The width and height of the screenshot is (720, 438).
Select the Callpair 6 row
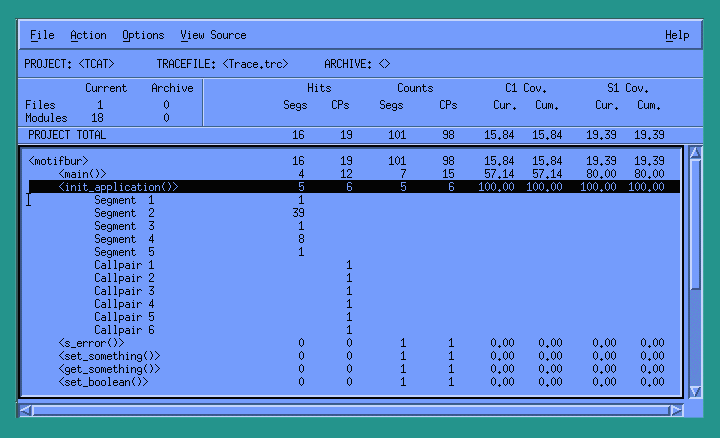124,330
